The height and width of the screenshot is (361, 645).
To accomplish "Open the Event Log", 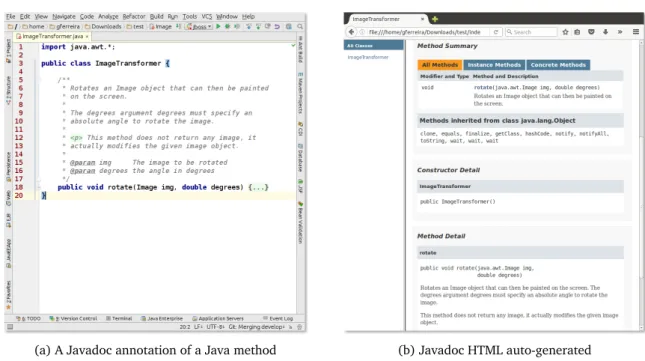I will 278,318.
